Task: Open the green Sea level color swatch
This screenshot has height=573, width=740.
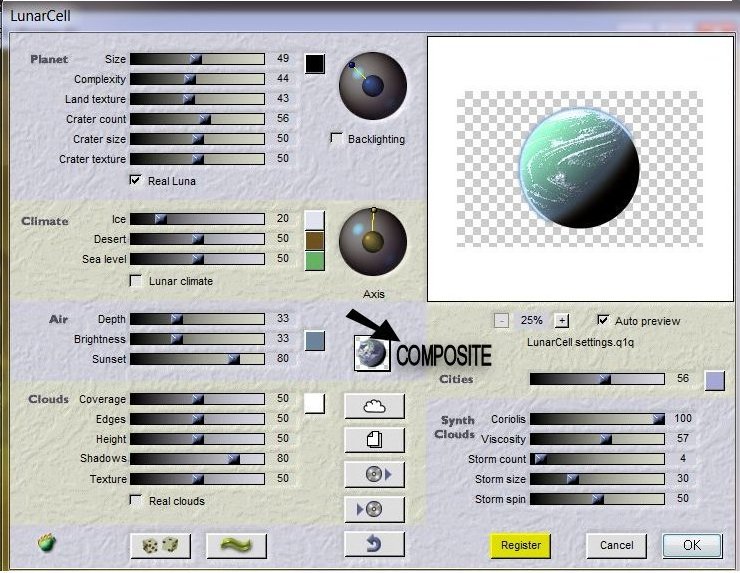Action: coord(315,261)
